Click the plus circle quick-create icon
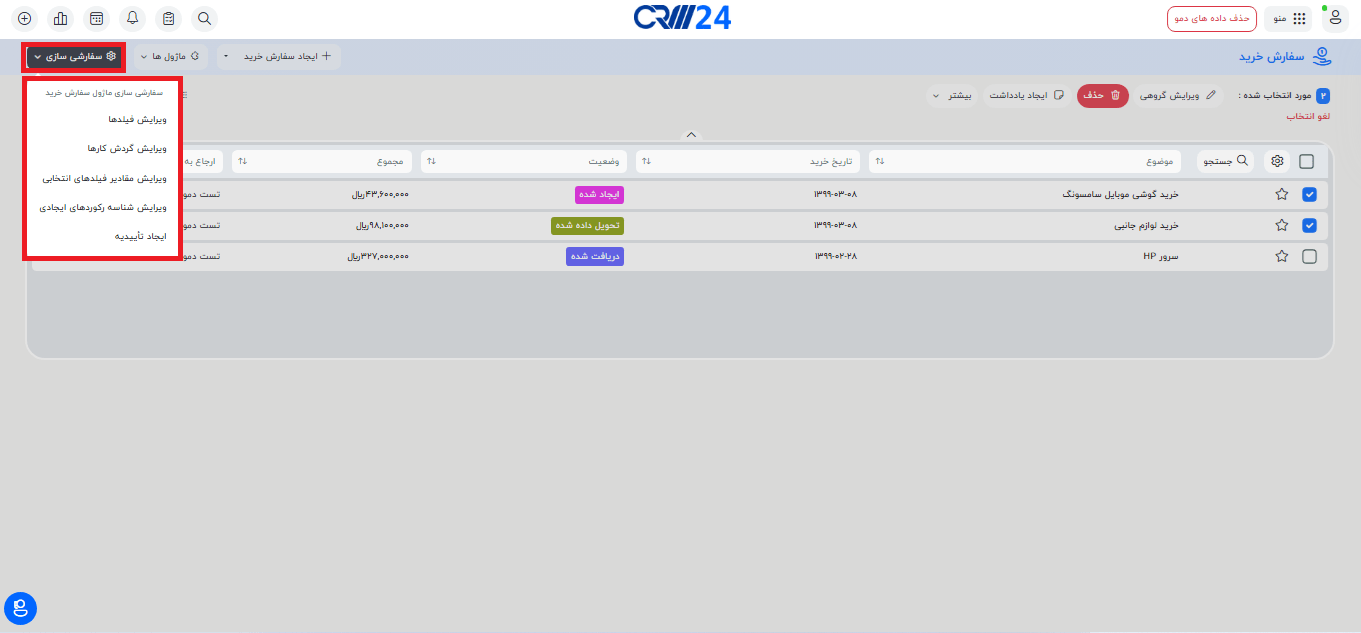The width and height of the screenshot is (1361, 633). 24,18
